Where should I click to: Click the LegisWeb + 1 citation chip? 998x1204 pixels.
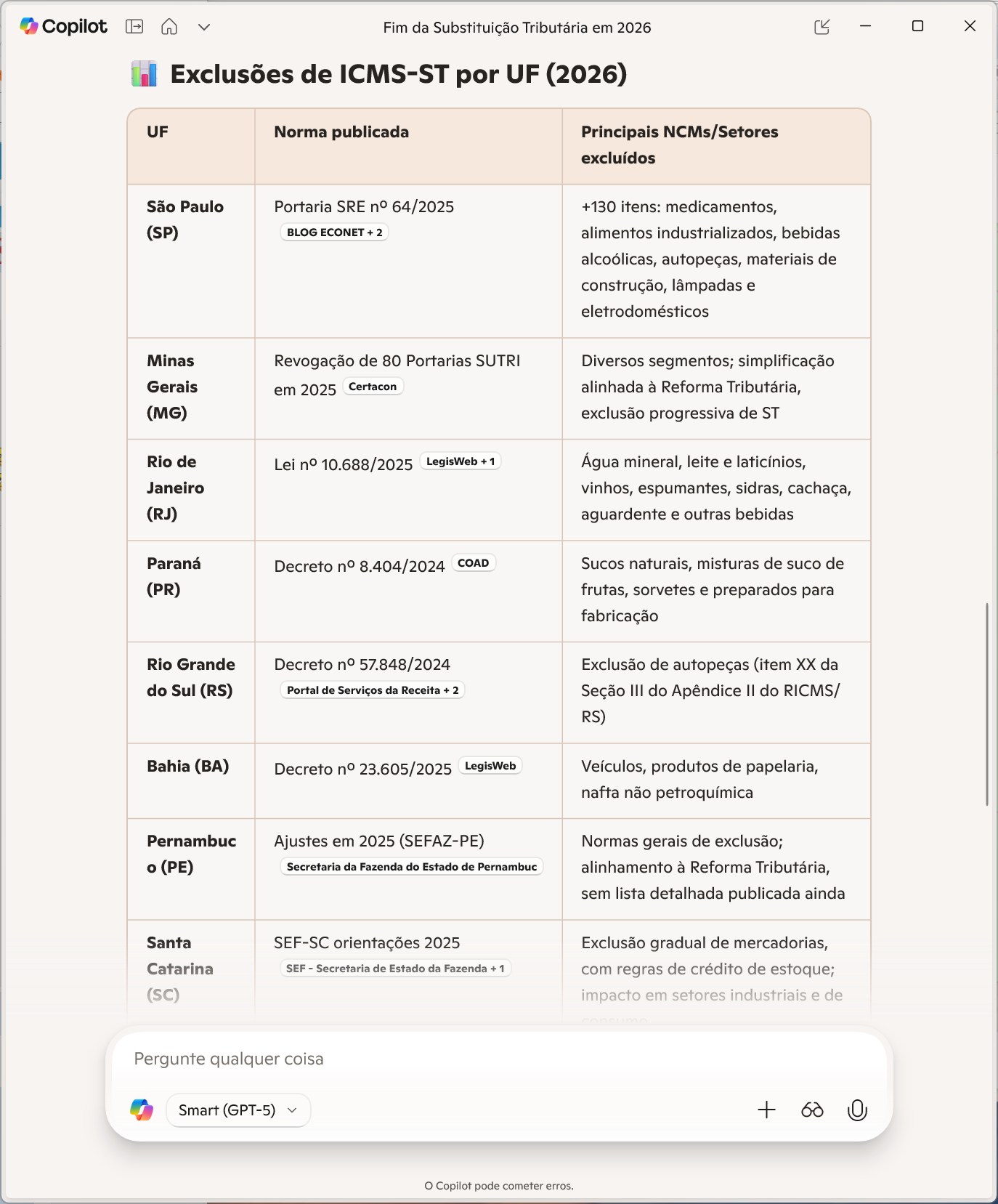(x=461, y=461)
